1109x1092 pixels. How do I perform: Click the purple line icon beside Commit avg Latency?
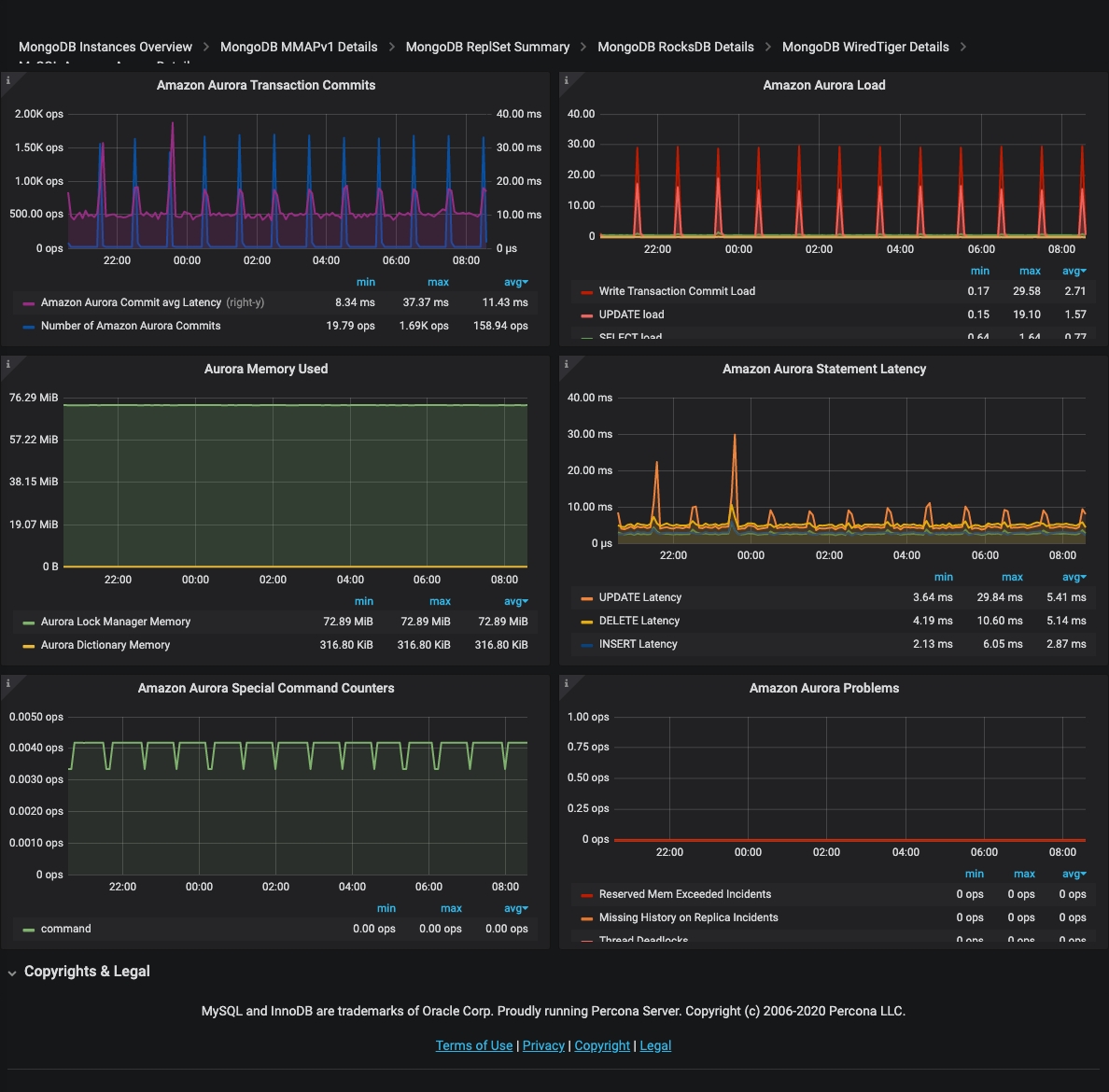tap(29, 303)
